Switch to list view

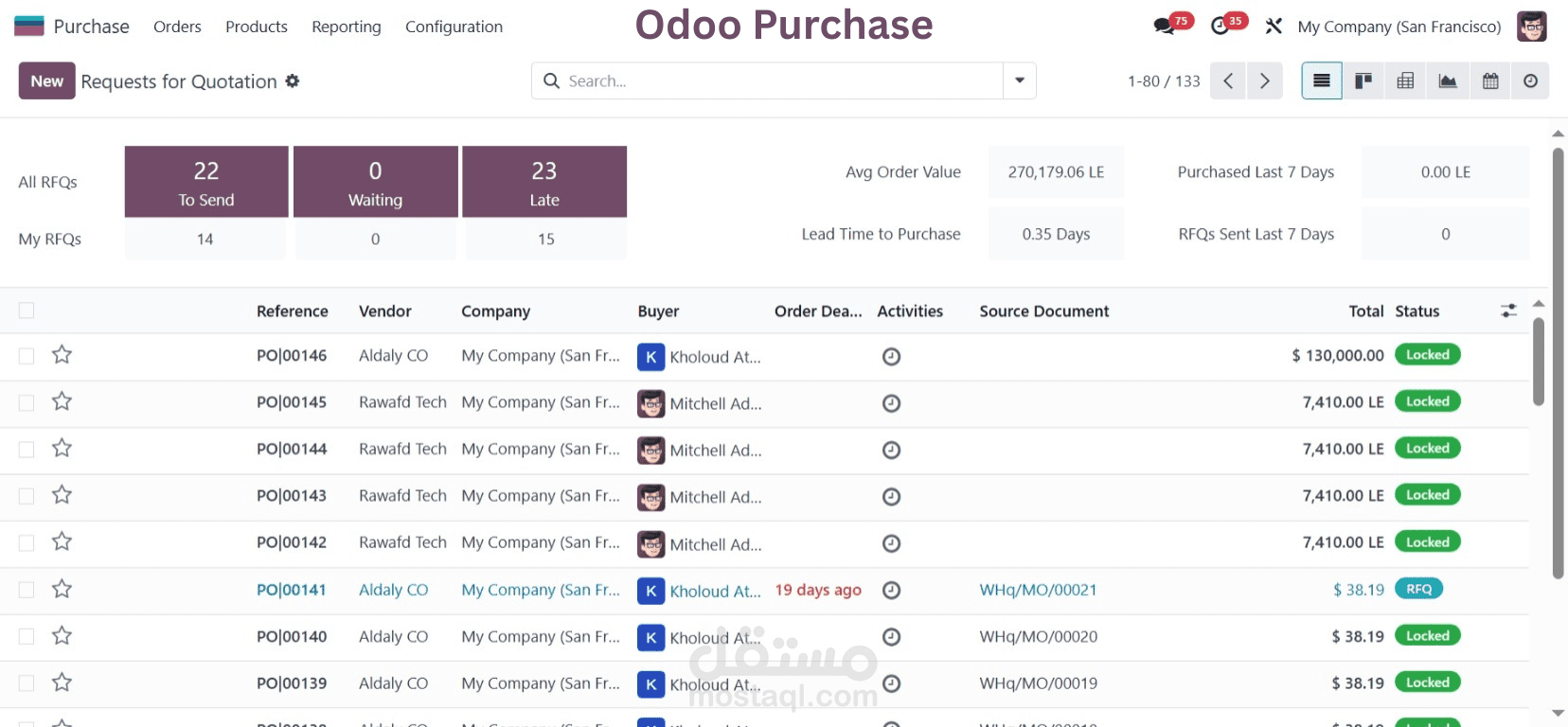(x=1322, y=81)
